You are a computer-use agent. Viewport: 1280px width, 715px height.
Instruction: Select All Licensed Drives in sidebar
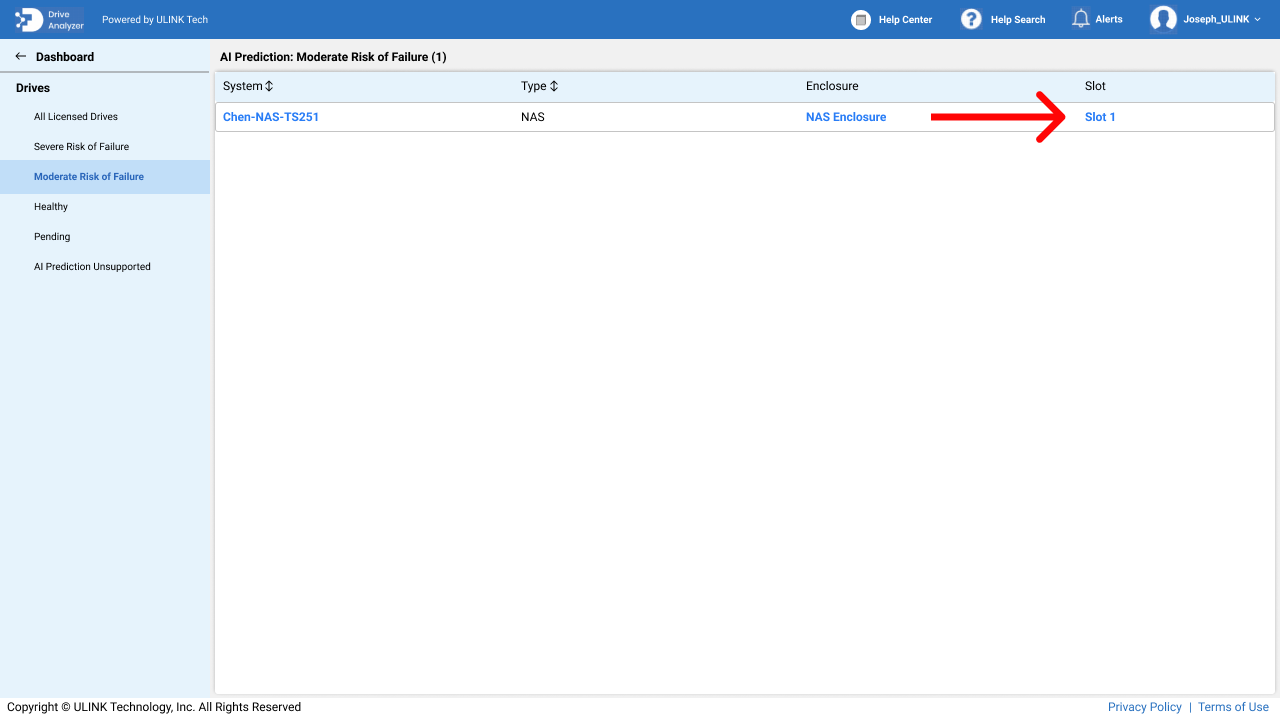click(x=76, y=117)
